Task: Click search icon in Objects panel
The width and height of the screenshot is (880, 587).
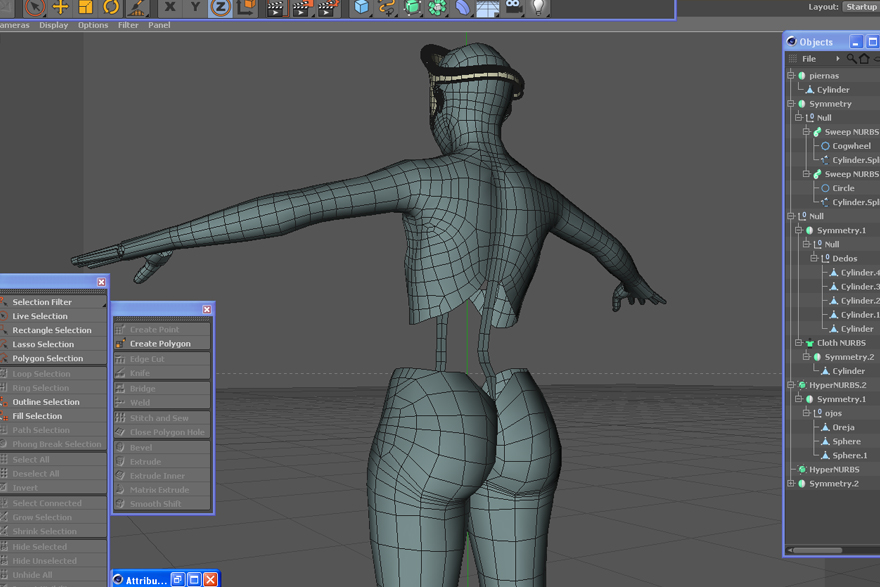Action: (x=851, y=59)
